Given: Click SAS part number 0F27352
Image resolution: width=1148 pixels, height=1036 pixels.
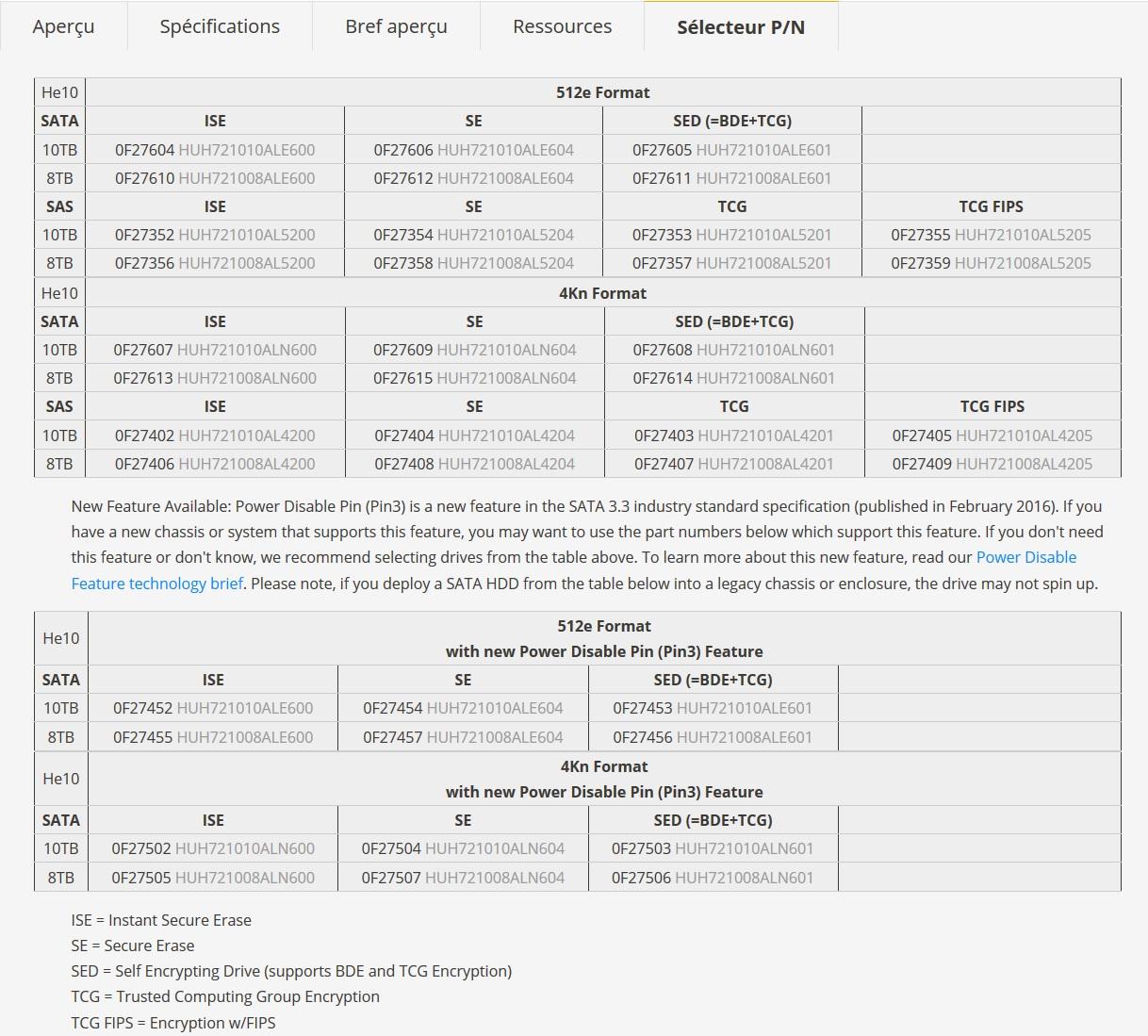Looking at the screenshot, I should tap(215, 235).
